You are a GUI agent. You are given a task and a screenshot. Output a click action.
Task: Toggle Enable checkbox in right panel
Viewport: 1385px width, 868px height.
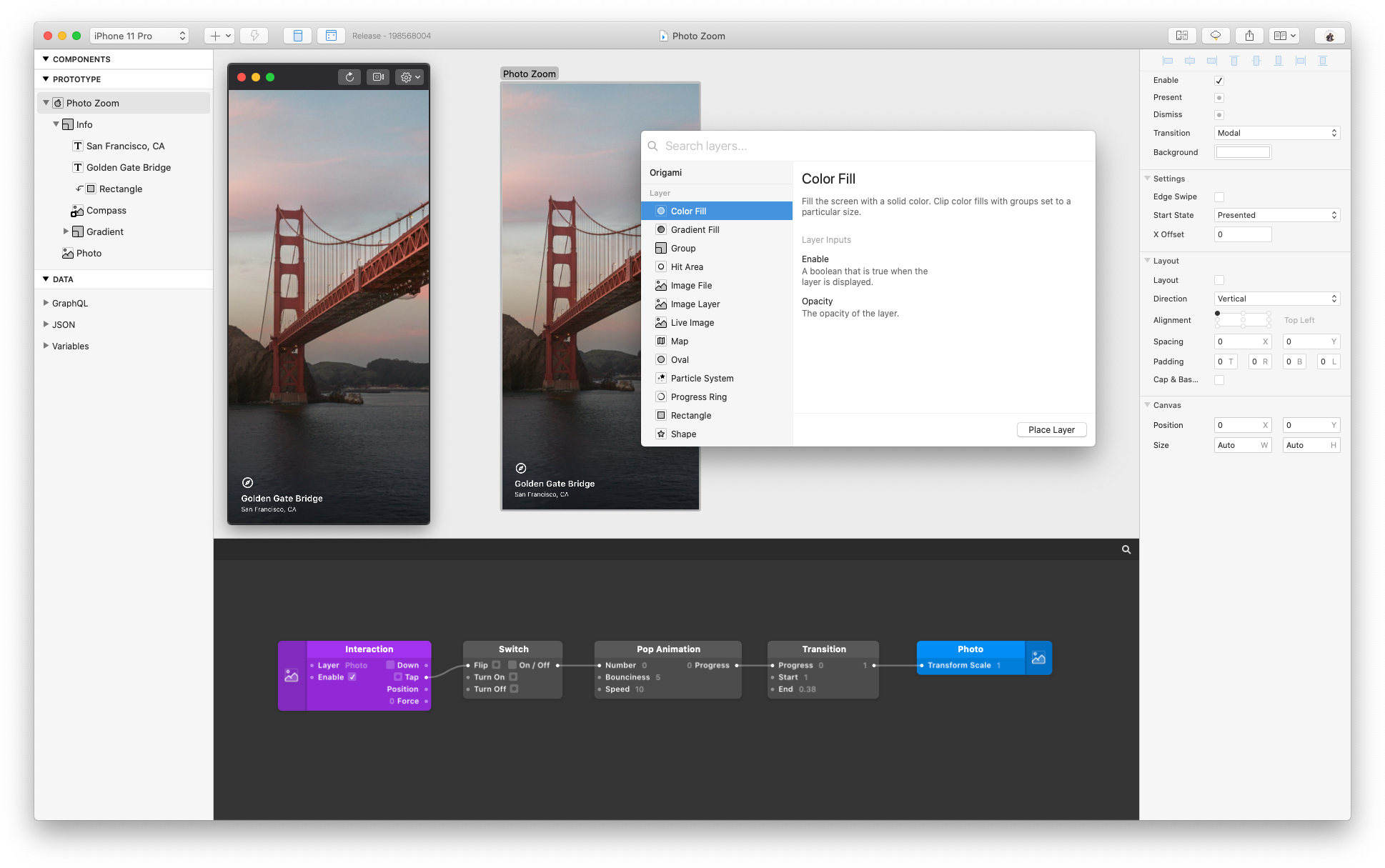tap(1219, 80)
